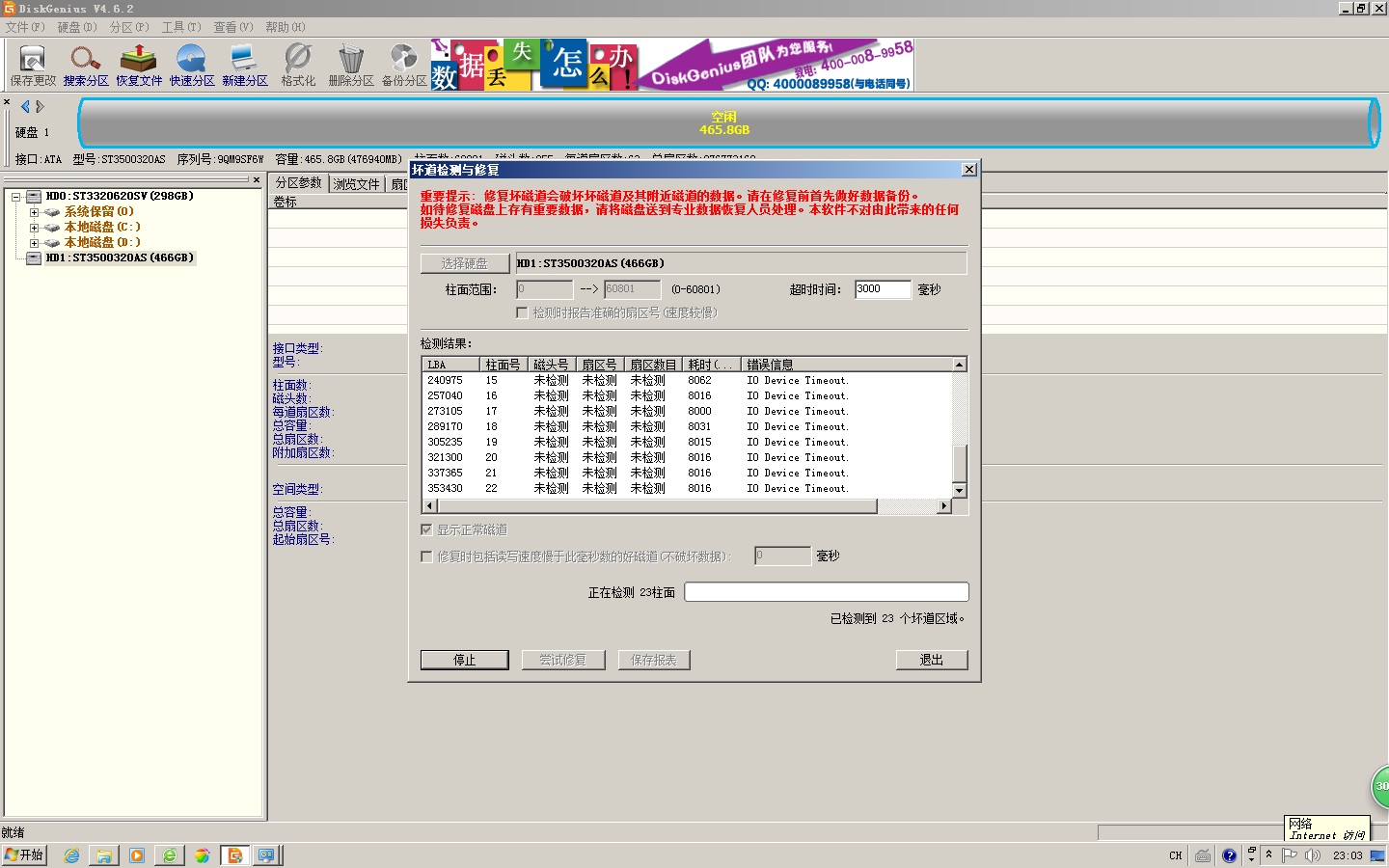
Task: Click the starting cylinder range field
Action: pyautogui.click(x=544, y=289)
